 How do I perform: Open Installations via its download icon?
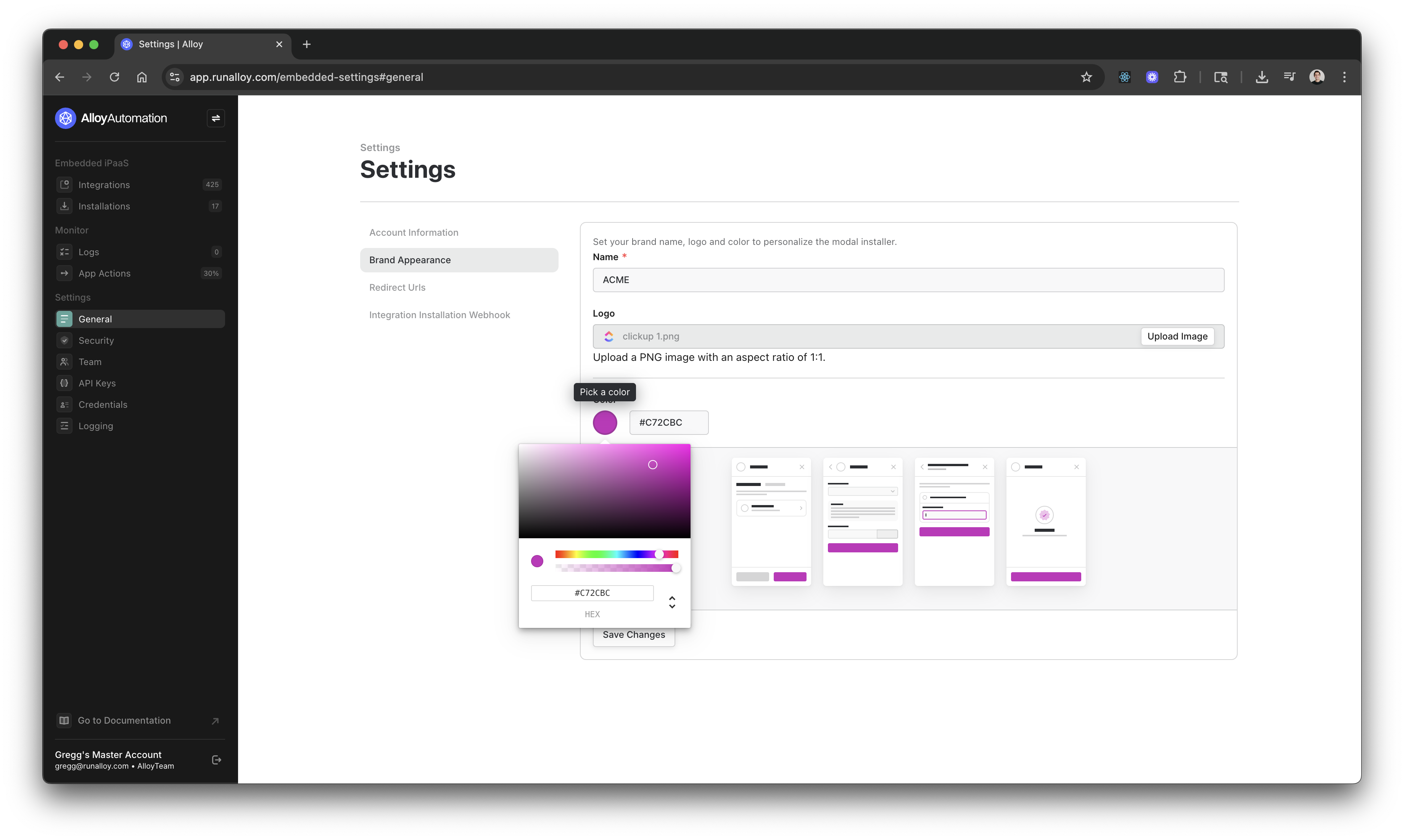pos(64,206)
